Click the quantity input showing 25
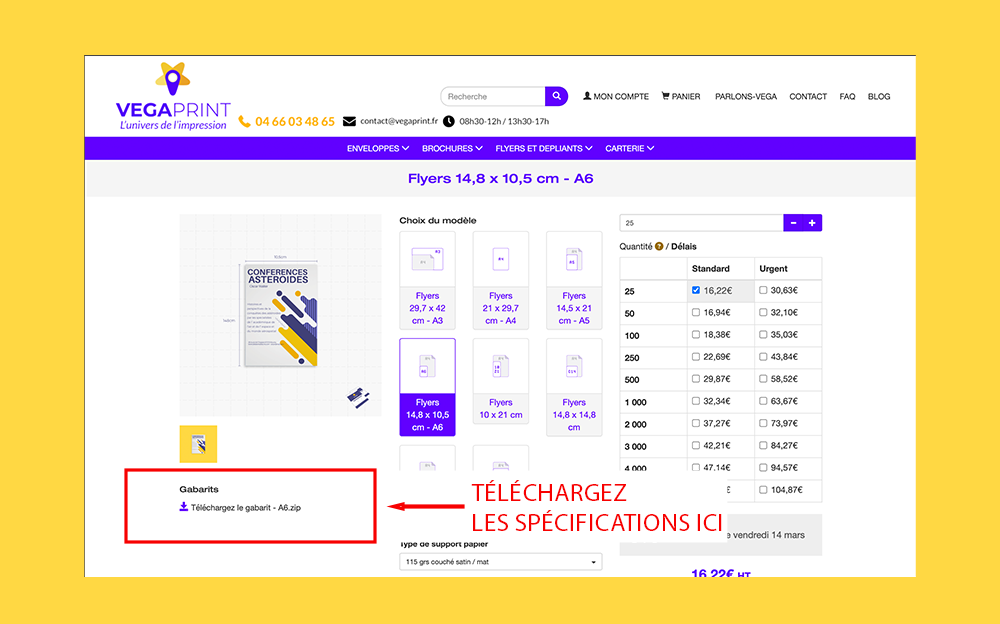This screenshot has height=624, width=1000. click(x=702, y=223)
